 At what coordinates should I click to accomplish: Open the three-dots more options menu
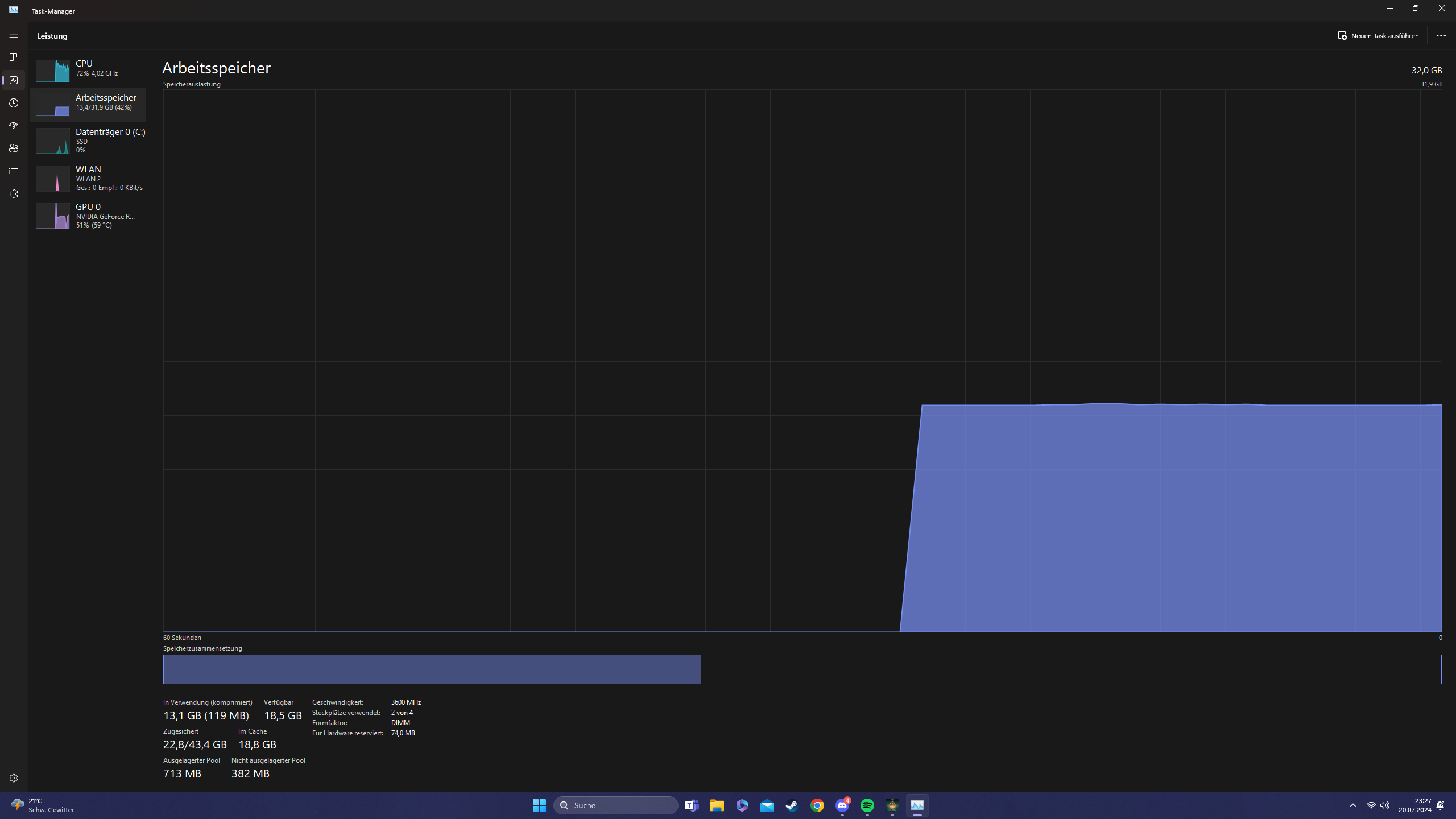[1441, 36]
